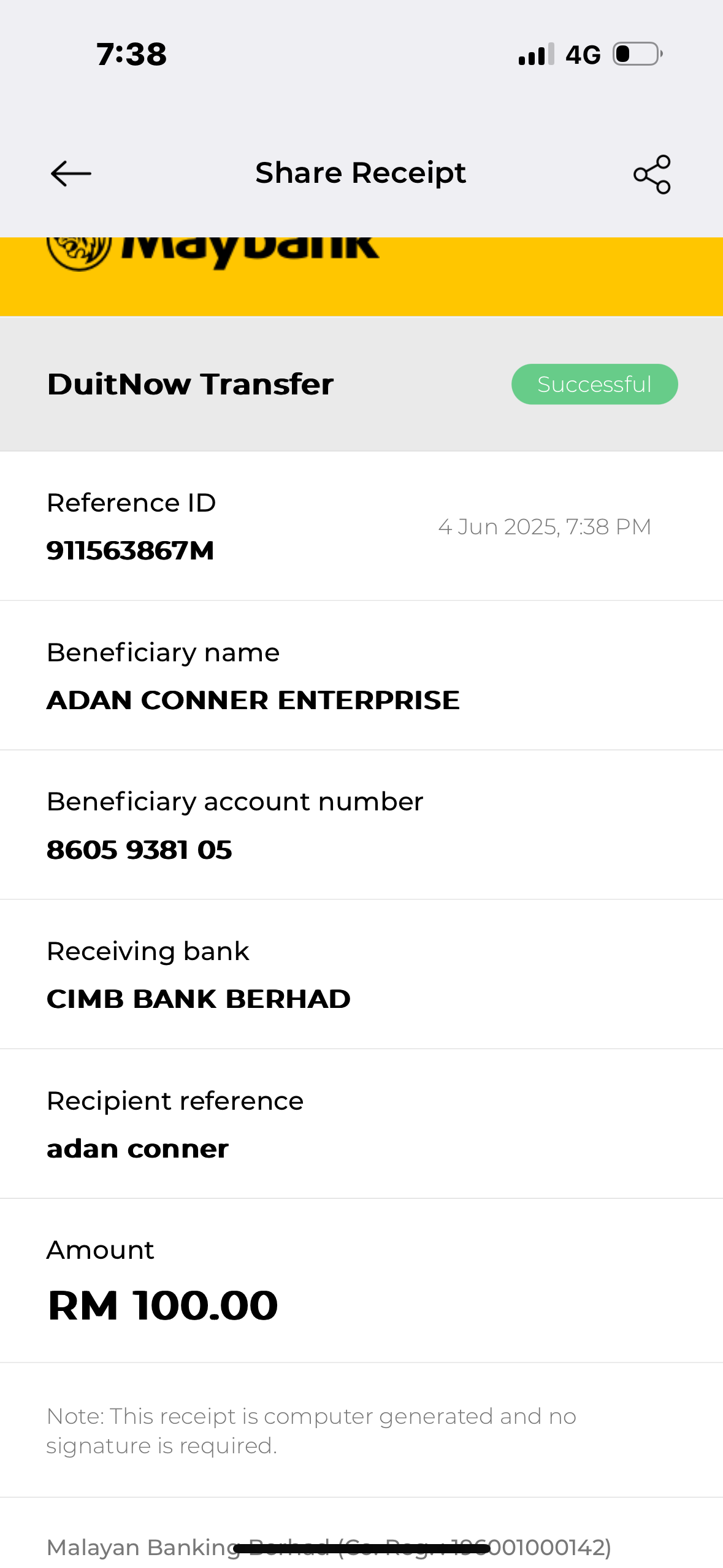Tap CIMB BANK BERHAD receiving bank

199,999
